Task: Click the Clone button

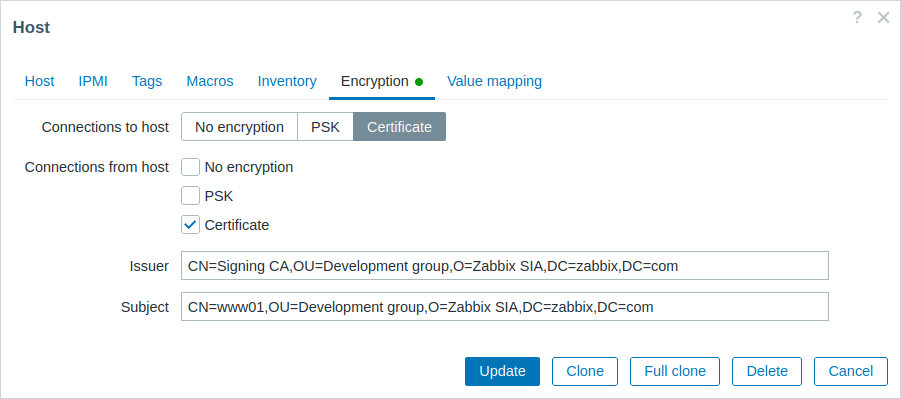Action: 585,371
